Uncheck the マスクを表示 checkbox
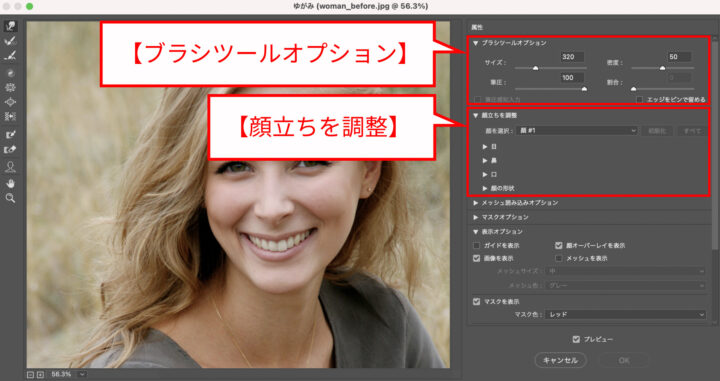The width and height of the screenshot is (720, 381). 477,302
